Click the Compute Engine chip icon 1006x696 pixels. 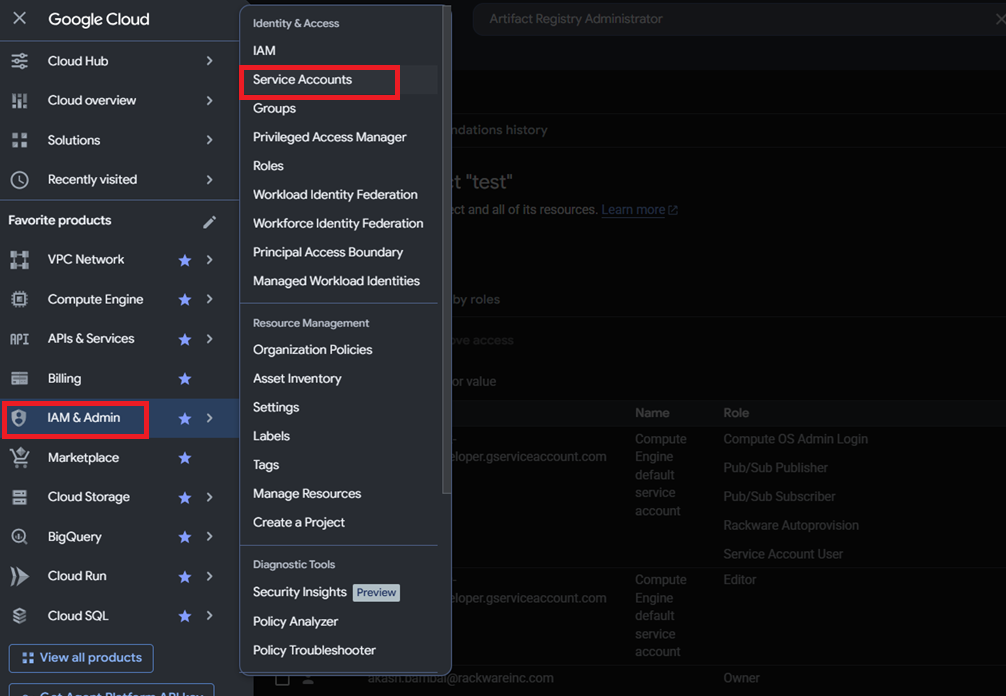point(20,299)
